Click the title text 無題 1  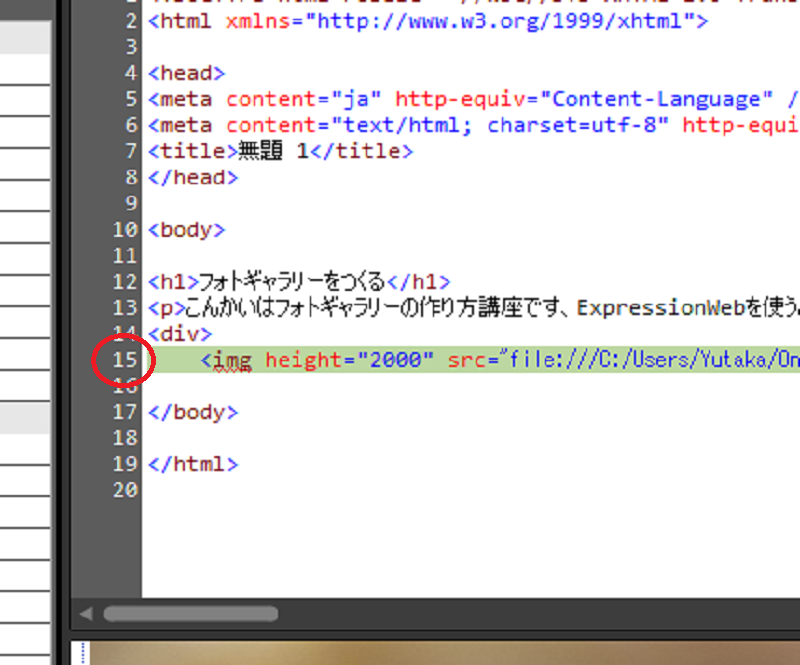(x=273, y=151)
